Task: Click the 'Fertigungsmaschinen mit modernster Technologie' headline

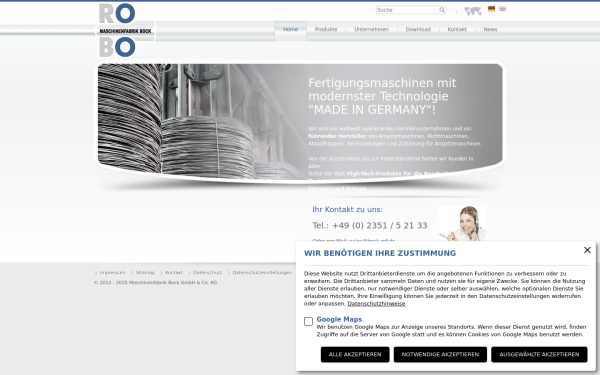Action: tap(382, 96)
